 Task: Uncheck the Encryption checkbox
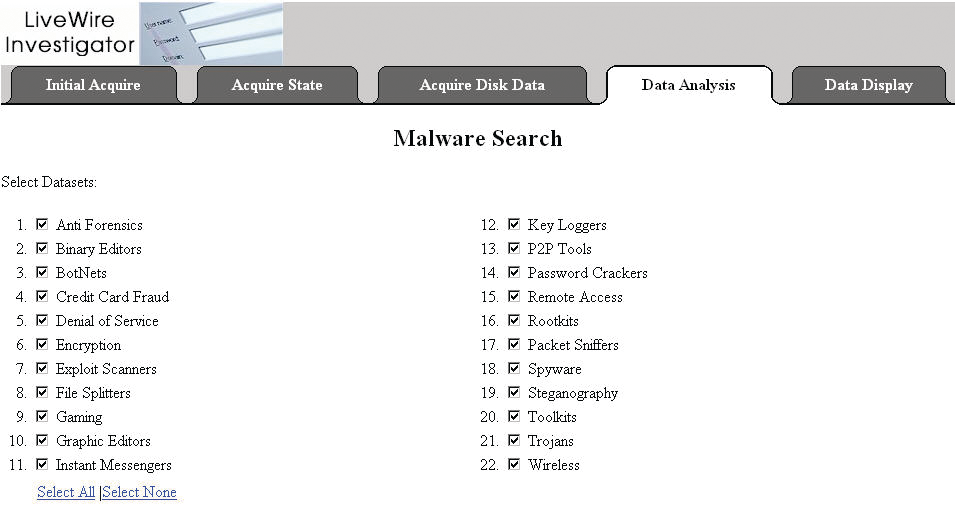click(42, 344)
